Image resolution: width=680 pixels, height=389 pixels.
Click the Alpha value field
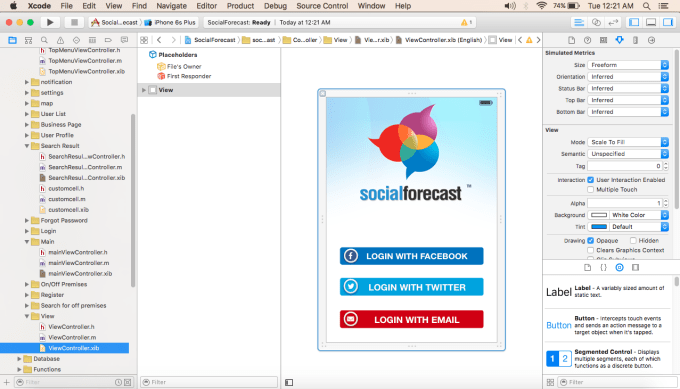pyautogui.click(x=625, y=203)
